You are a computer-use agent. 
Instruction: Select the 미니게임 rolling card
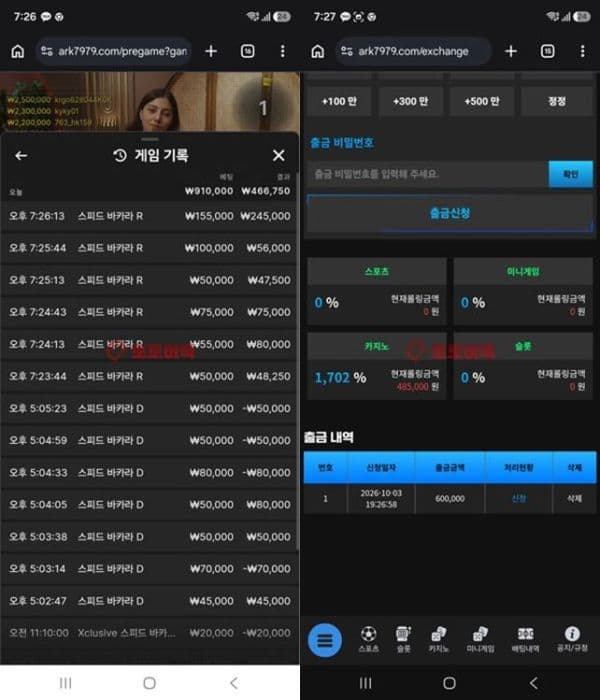[523, 292]
